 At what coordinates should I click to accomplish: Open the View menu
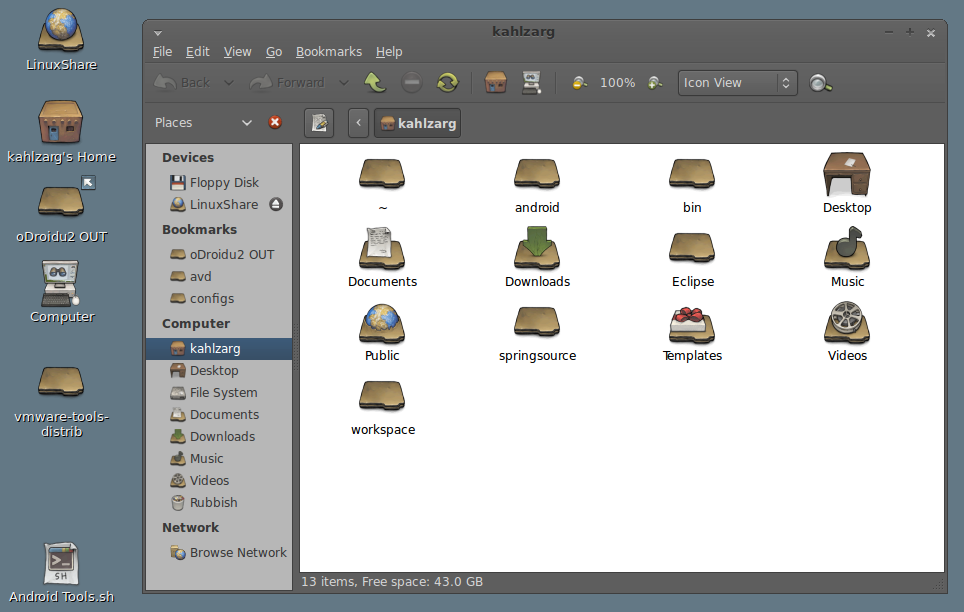(x=237, y=52)
